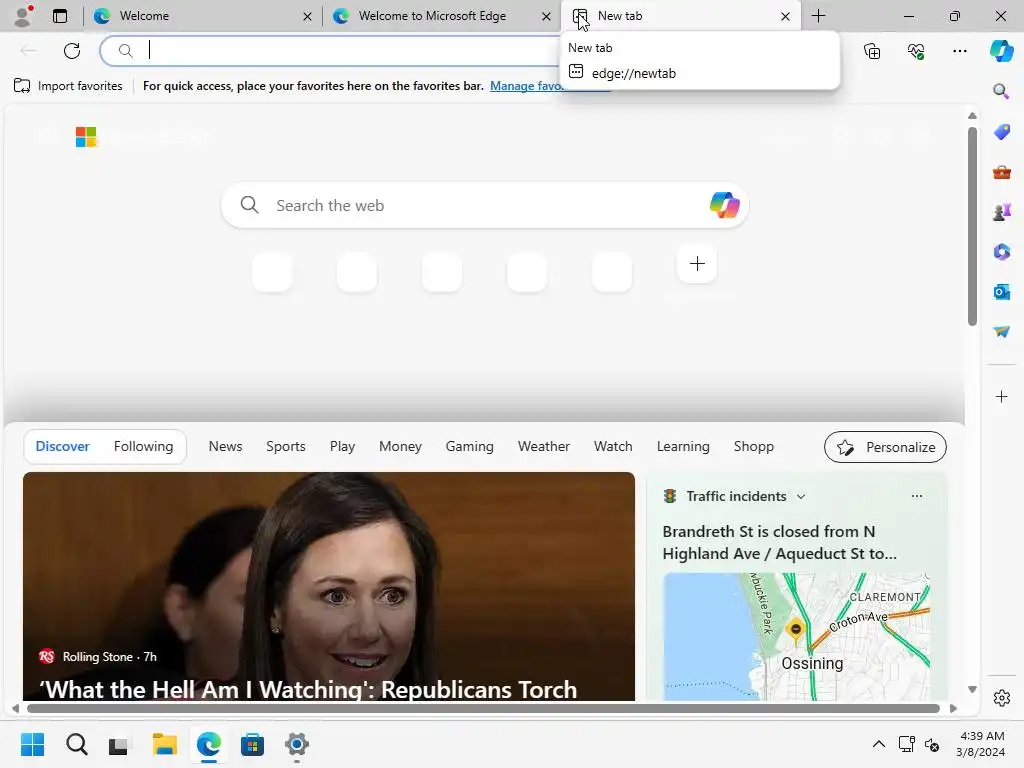This screenshot has width=1024, height=768.
Task: Open the sidebar settings gear icon
Action: point(1001,698)
